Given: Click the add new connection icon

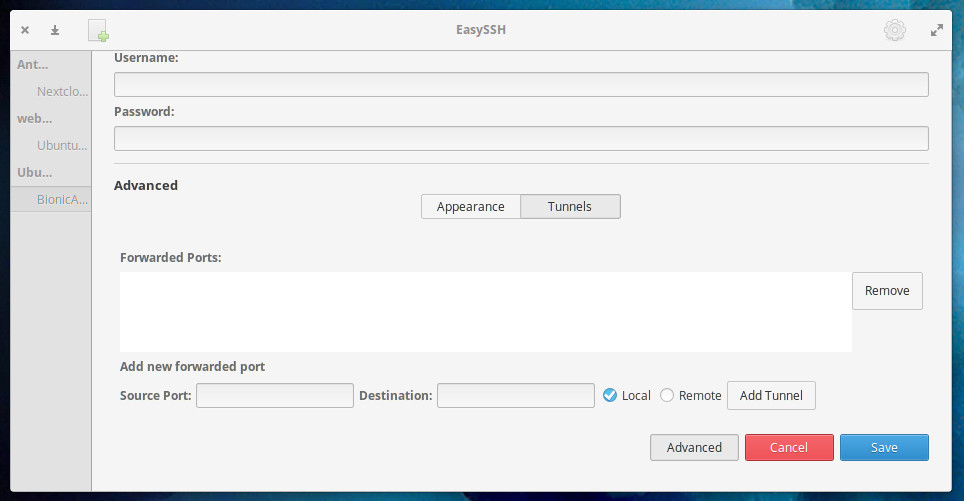Looking at the screenshot, I should pos(98,31).
